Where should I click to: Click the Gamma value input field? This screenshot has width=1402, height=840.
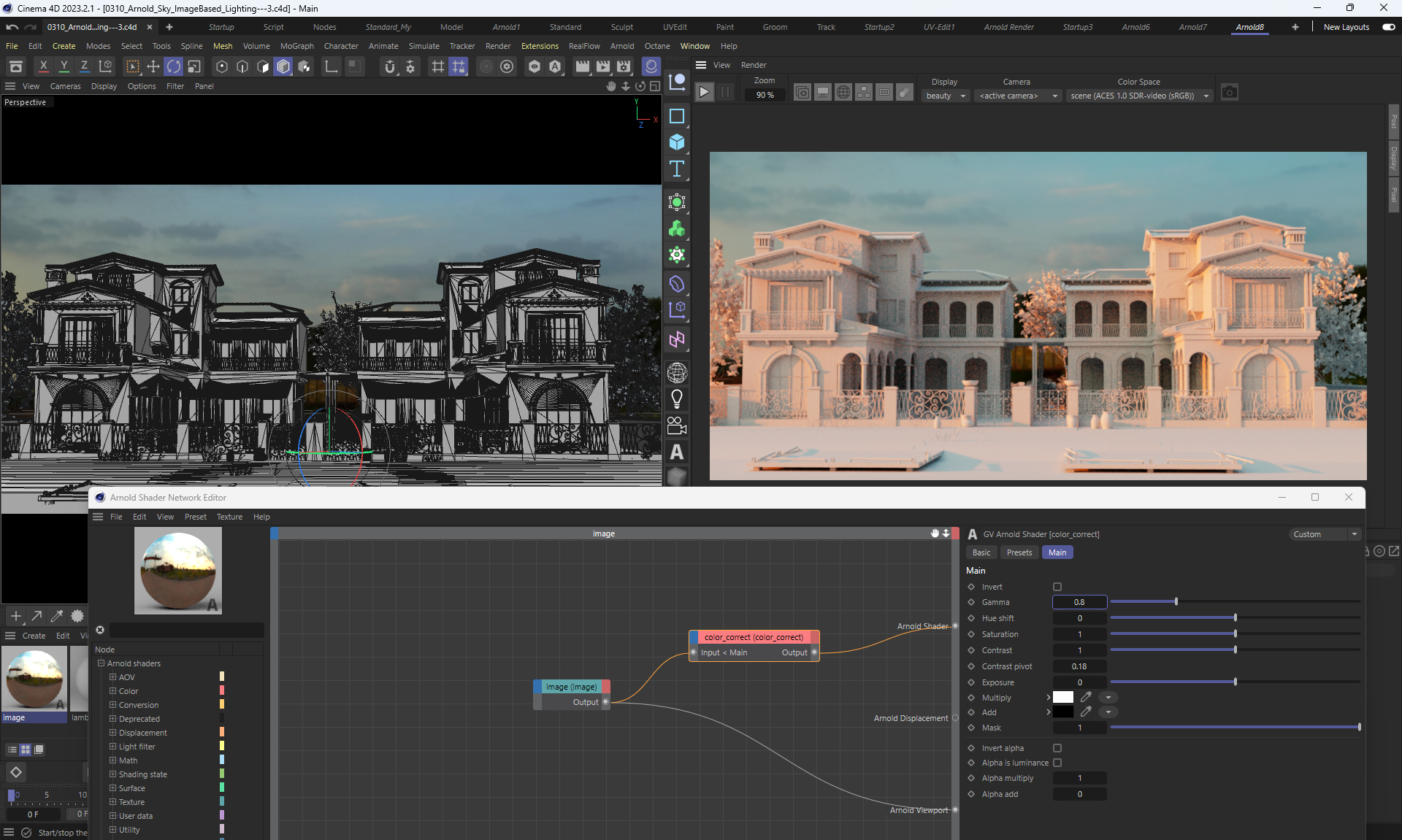1079,602
